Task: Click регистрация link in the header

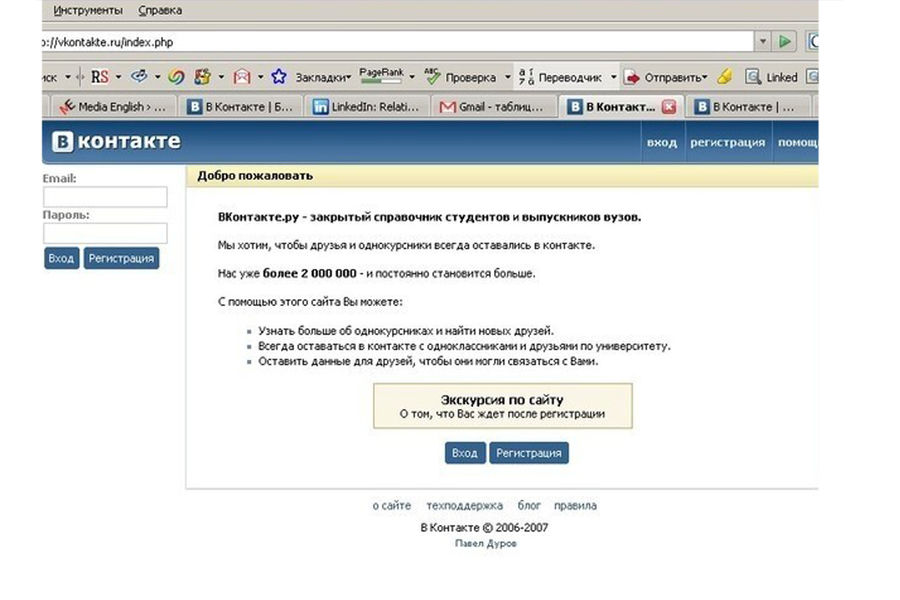Action: [728, 142]
